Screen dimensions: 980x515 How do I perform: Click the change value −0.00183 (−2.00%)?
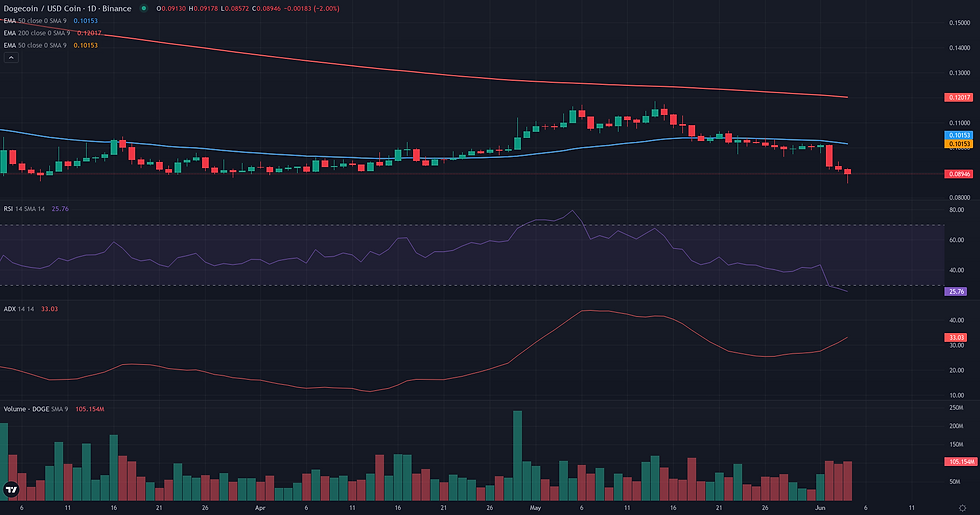click(312, 9)
